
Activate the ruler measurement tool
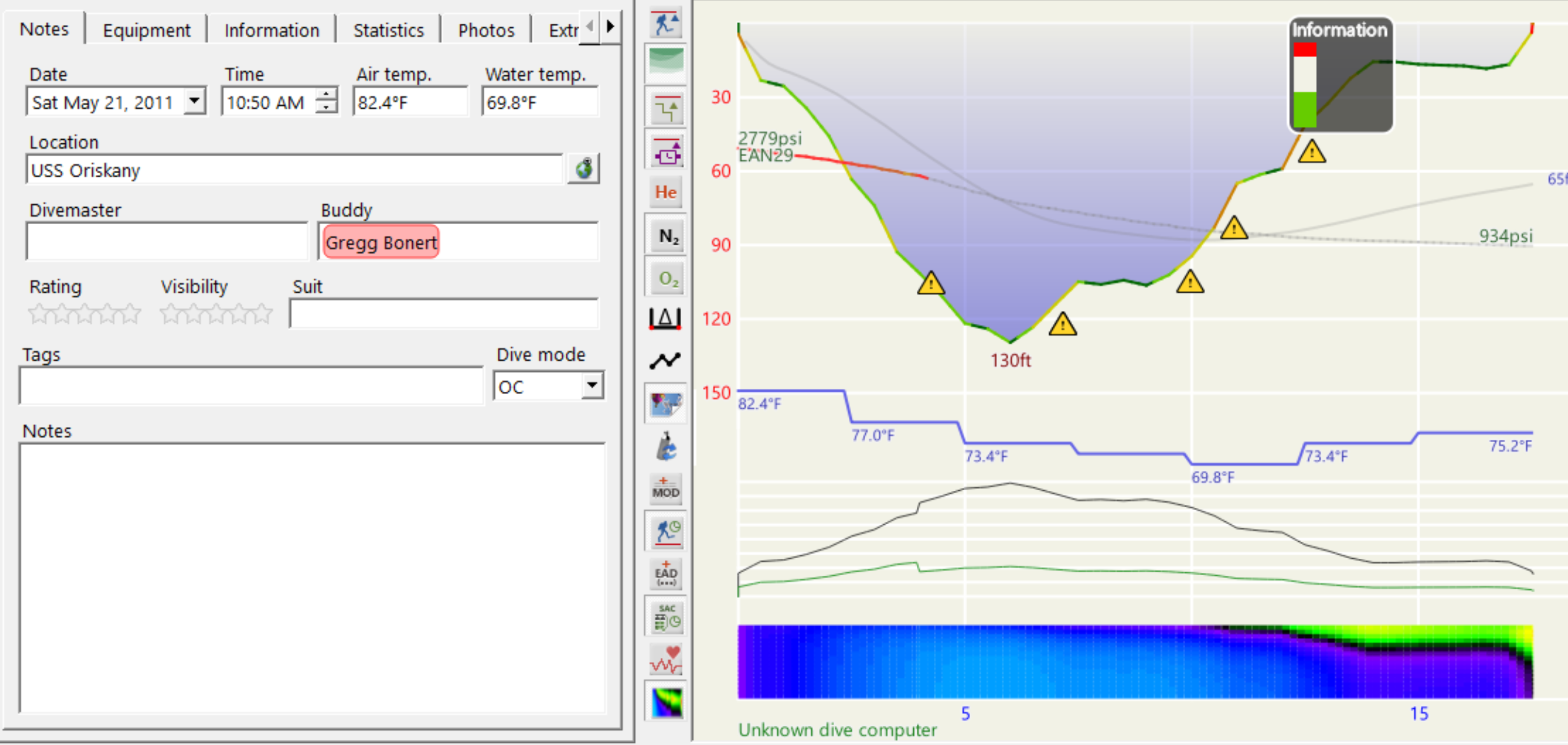click(665, 318)
